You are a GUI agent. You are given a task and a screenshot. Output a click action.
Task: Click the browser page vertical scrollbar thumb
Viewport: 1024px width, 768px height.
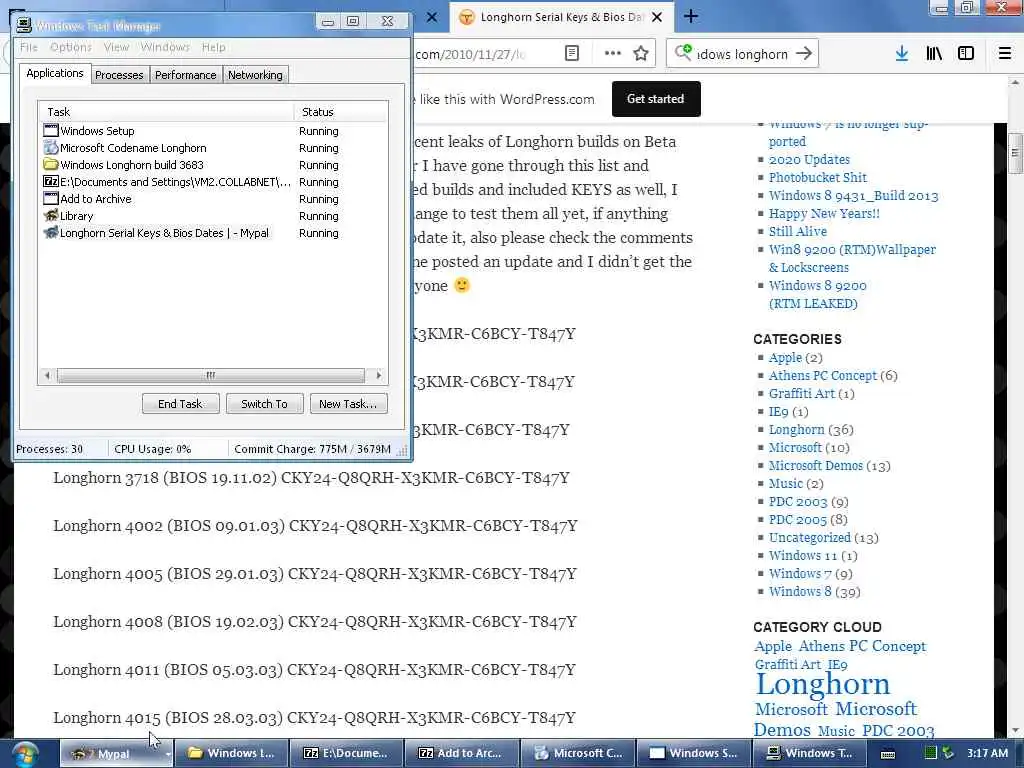[x=1014, y=153]
